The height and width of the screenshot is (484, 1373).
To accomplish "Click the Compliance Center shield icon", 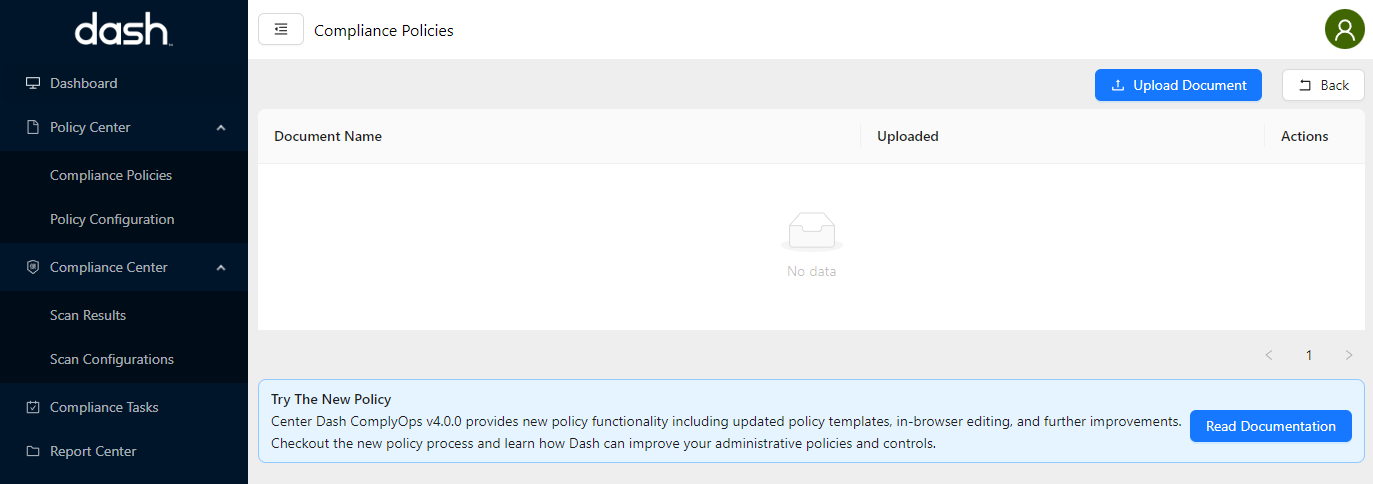I will tap(33, 267).
